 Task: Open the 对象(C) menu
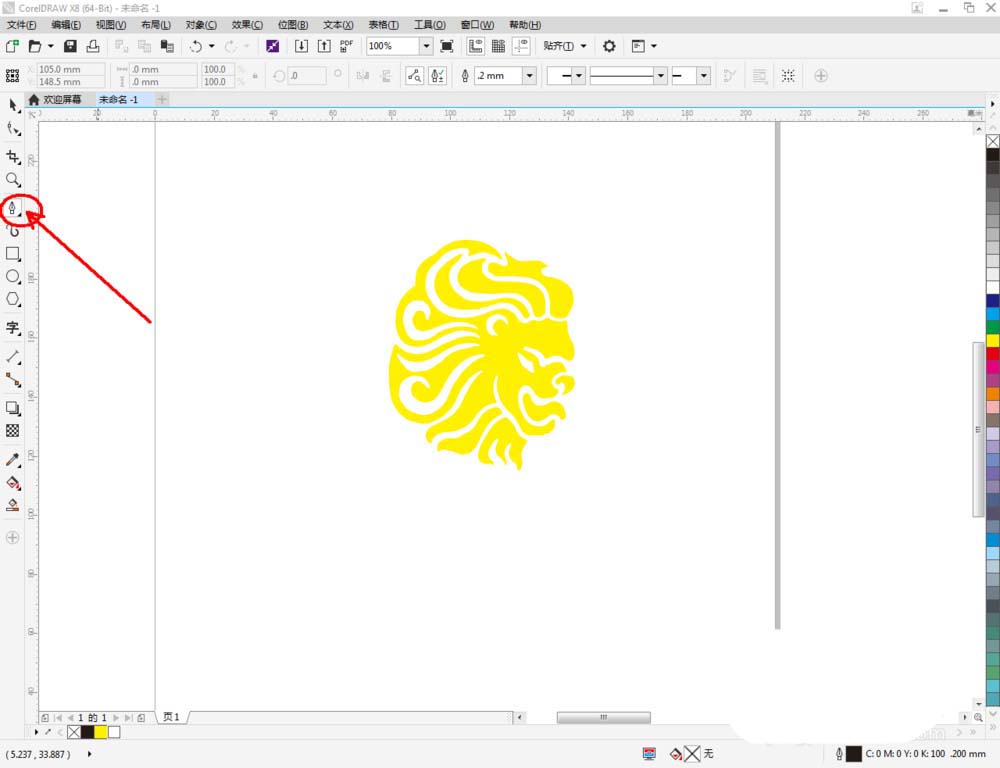202,25
